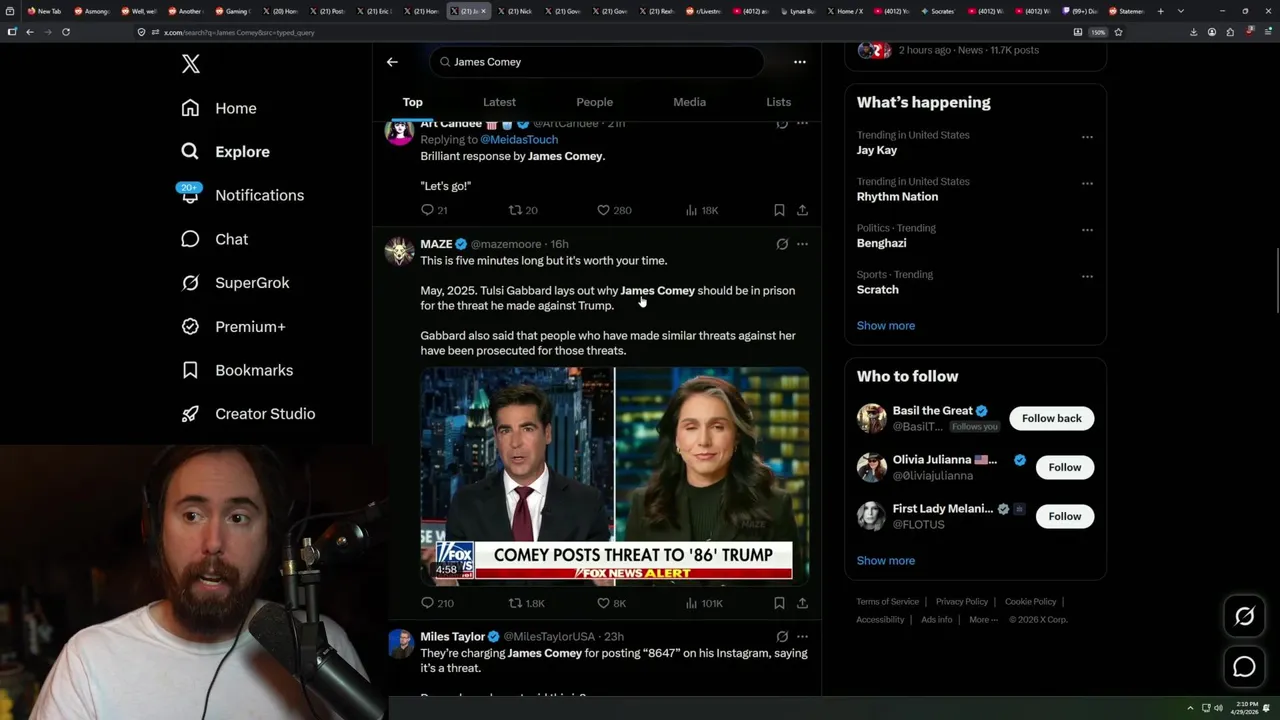Open SuperGrok in sidebar
The height and width of the screenshot is (720, 1280).
(235, 283)
